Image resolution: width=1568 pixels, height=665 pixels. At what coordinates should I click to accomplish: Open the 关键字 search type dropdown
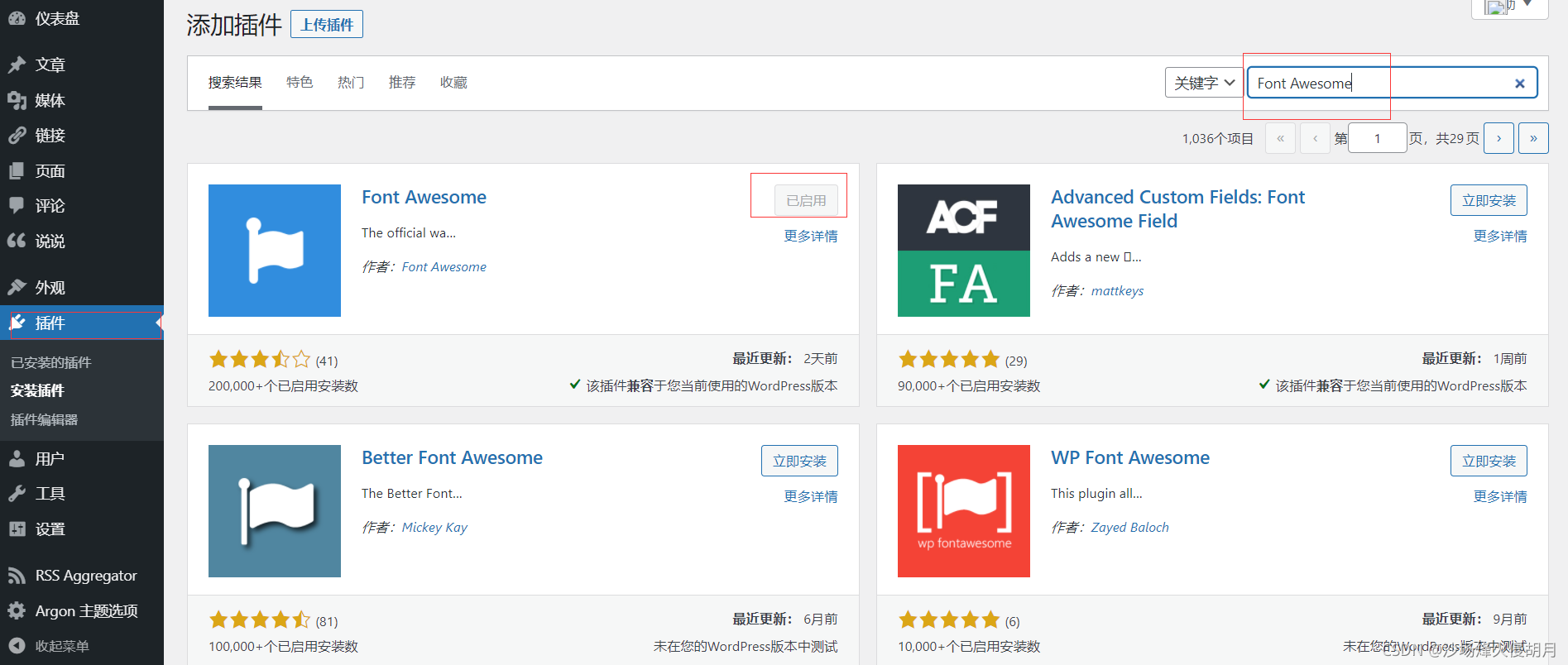1204,83
